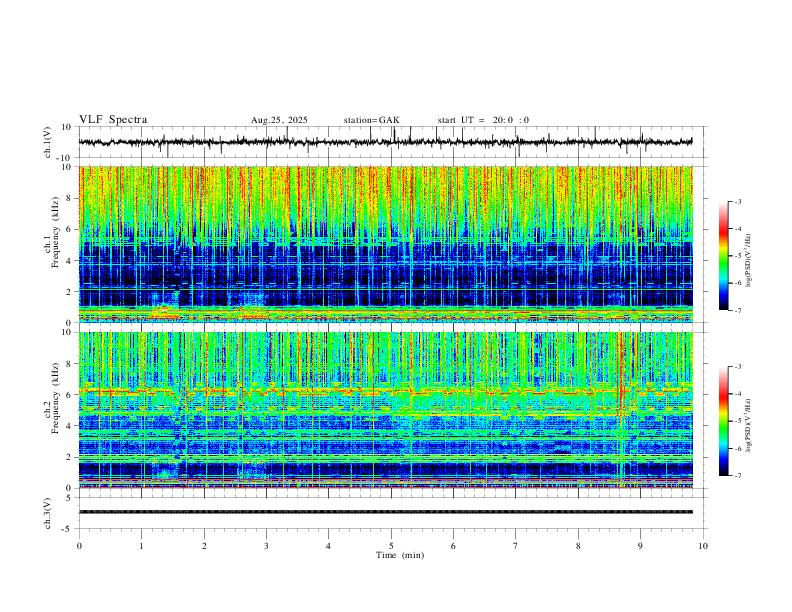Click the ch.2 spectrogram color scale bar
This screenshot has height=612, width=792.
coord(723,421)
